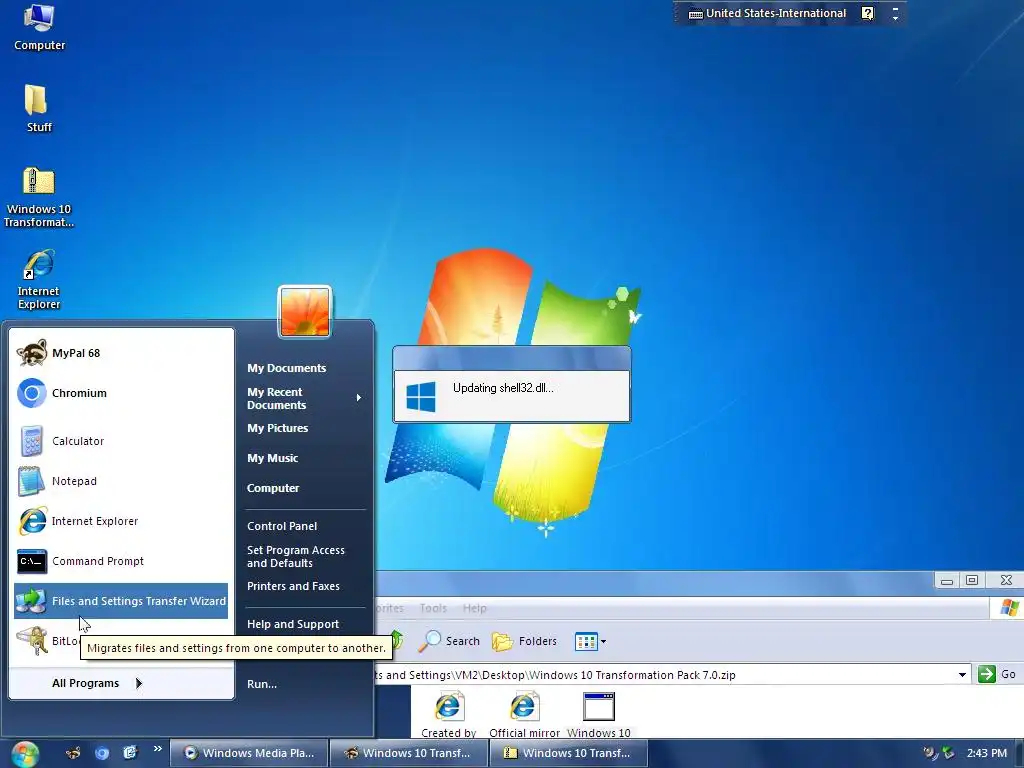Select the Windows 10 Transformation zip desktop icon

pyautogui.click(x=39, y=197)
